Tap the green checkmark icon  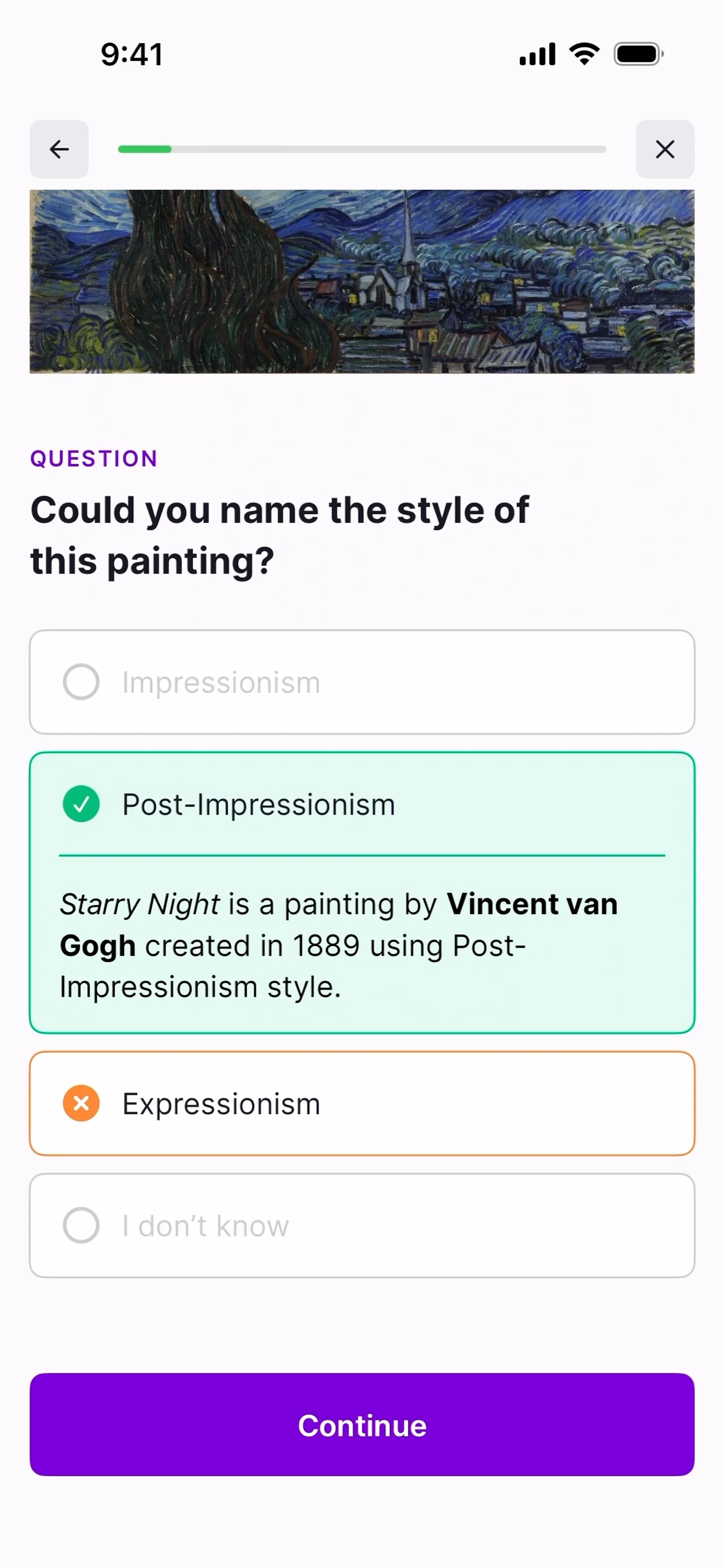(x=81, y=804)
